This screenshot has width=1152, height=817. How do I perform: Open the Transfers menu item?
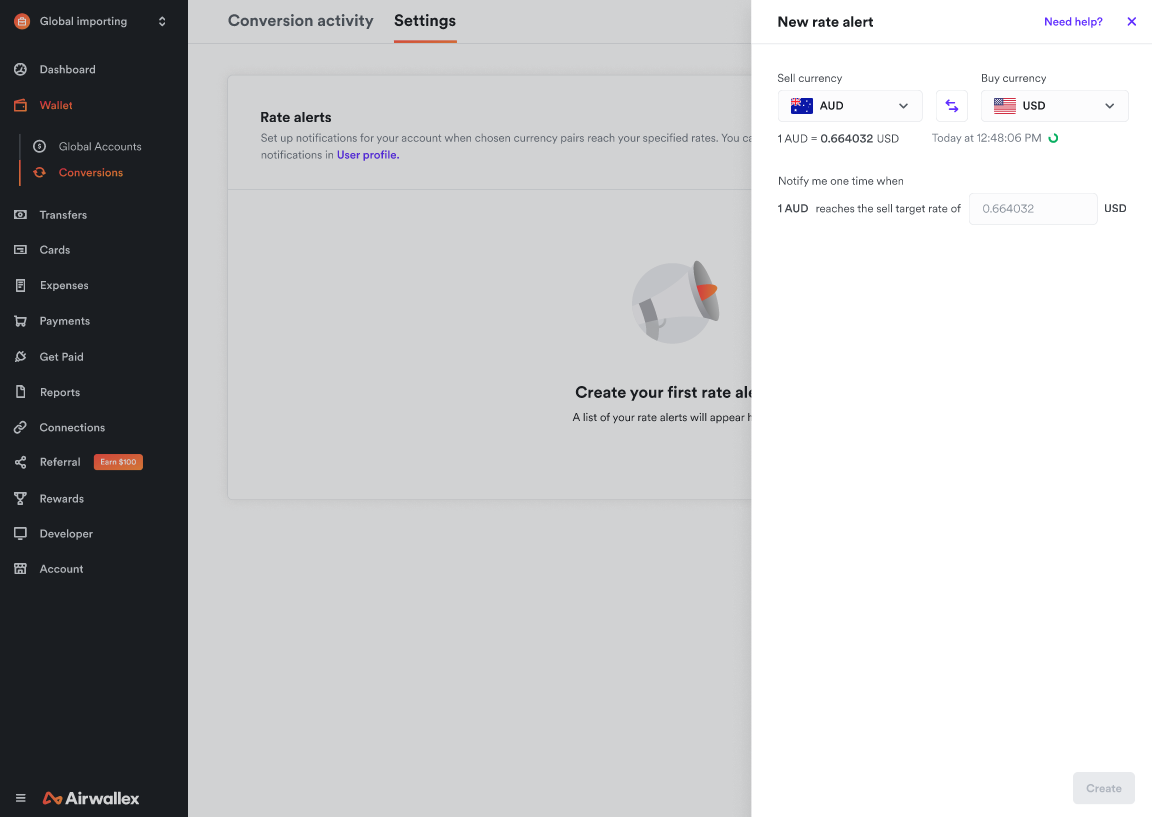63,215
